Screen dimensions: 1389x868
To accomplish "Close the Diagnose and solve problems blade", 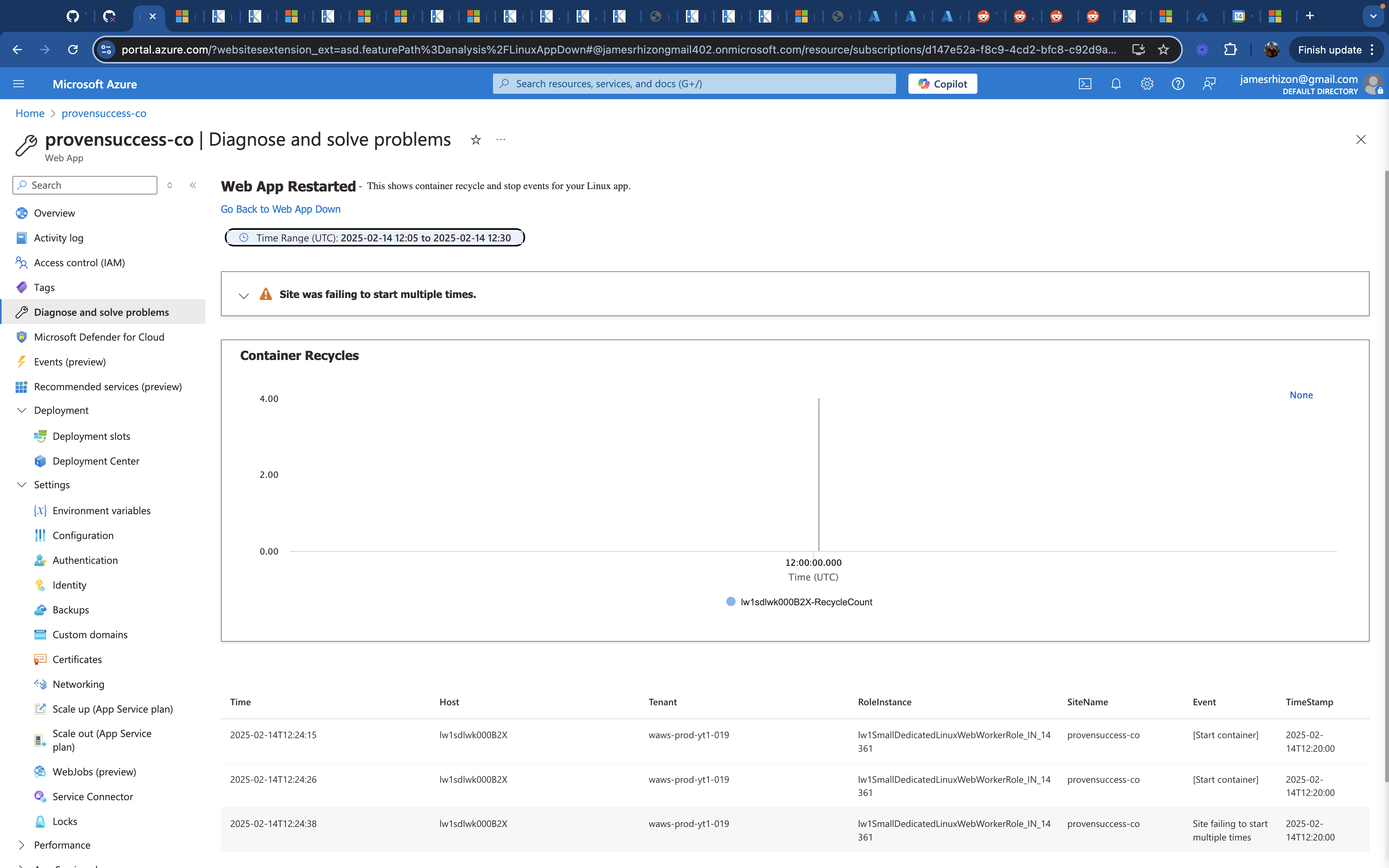I will (x=1361, y=139).
